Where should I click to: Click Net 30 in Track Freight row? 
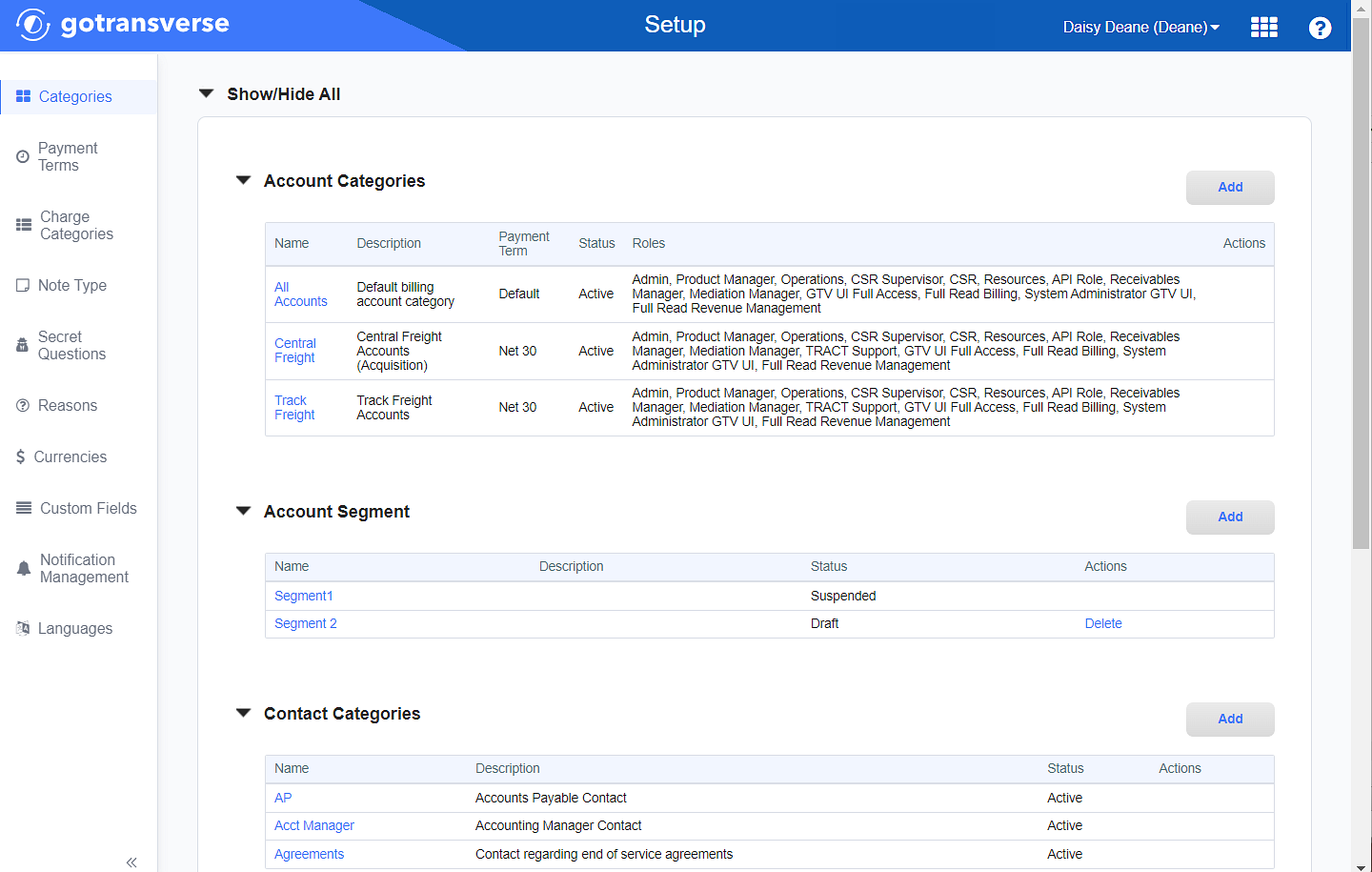[x=517, y=407]
